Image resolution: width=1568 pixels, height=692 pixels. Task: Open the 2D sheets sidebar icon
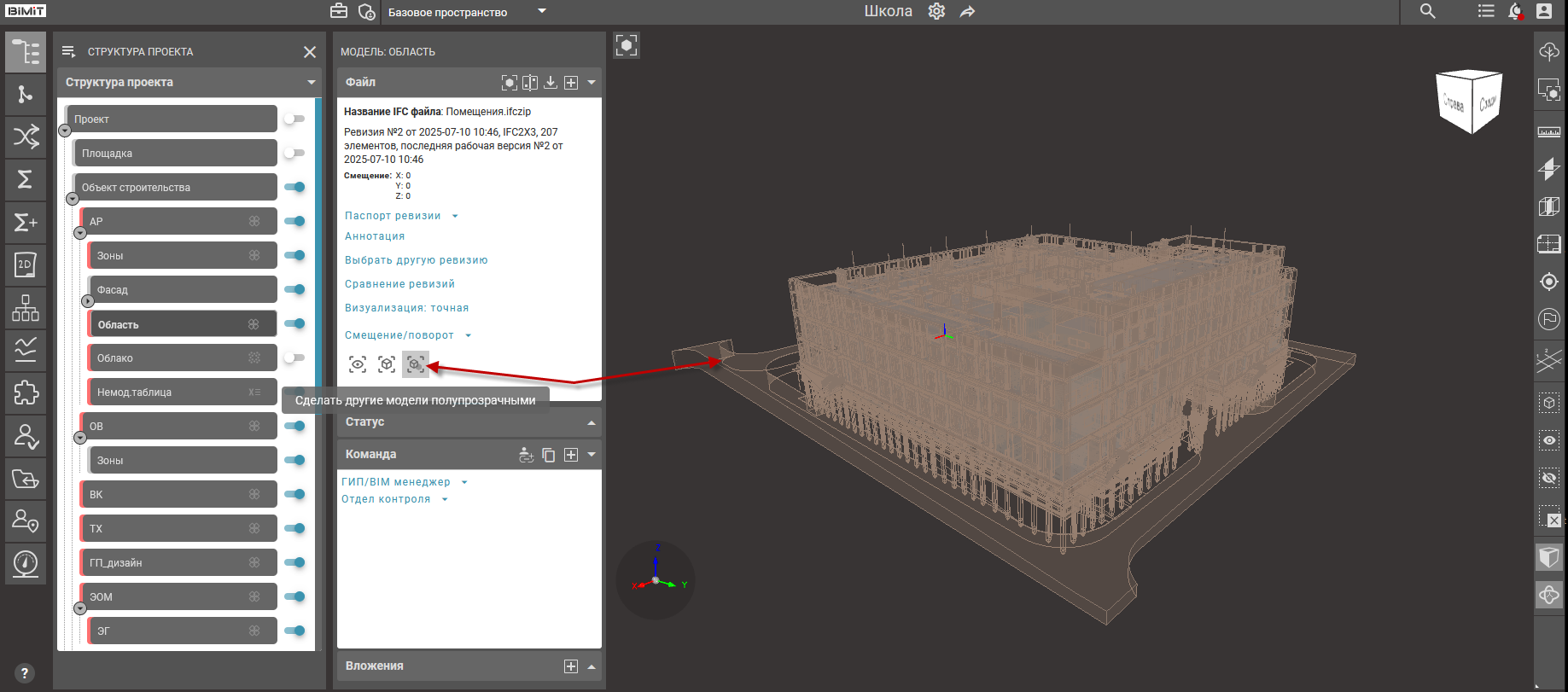coord(26,265)
